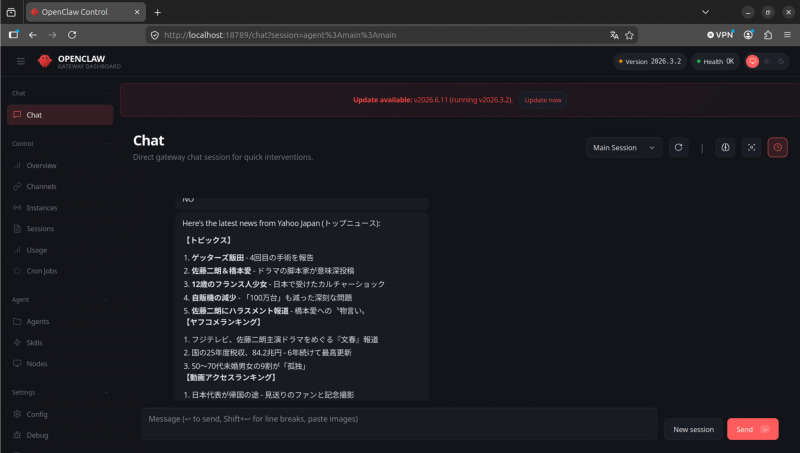Open the Overview page
This screenshot has width=800, height=453.
click(60, 165)
